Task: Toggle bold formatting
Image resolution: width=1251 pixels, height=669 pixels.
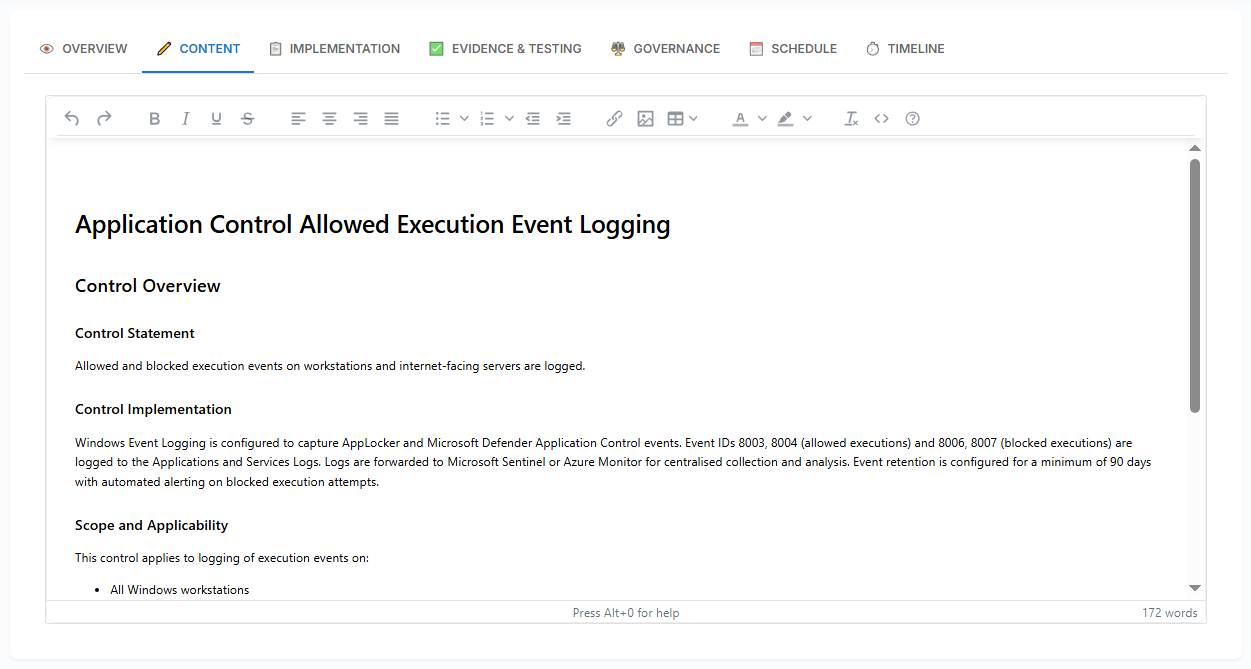Action: coord(154,118)
